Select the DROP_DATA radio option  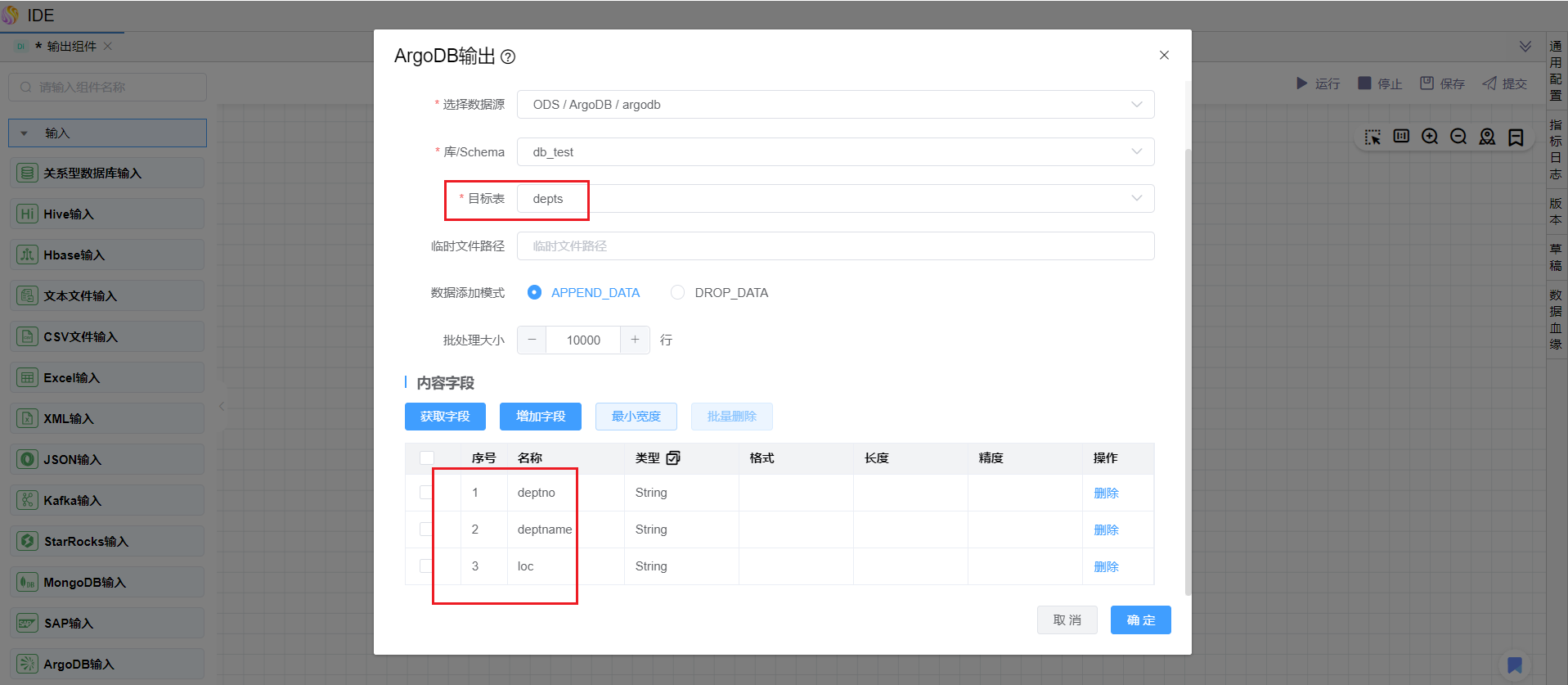coord(677,293)
